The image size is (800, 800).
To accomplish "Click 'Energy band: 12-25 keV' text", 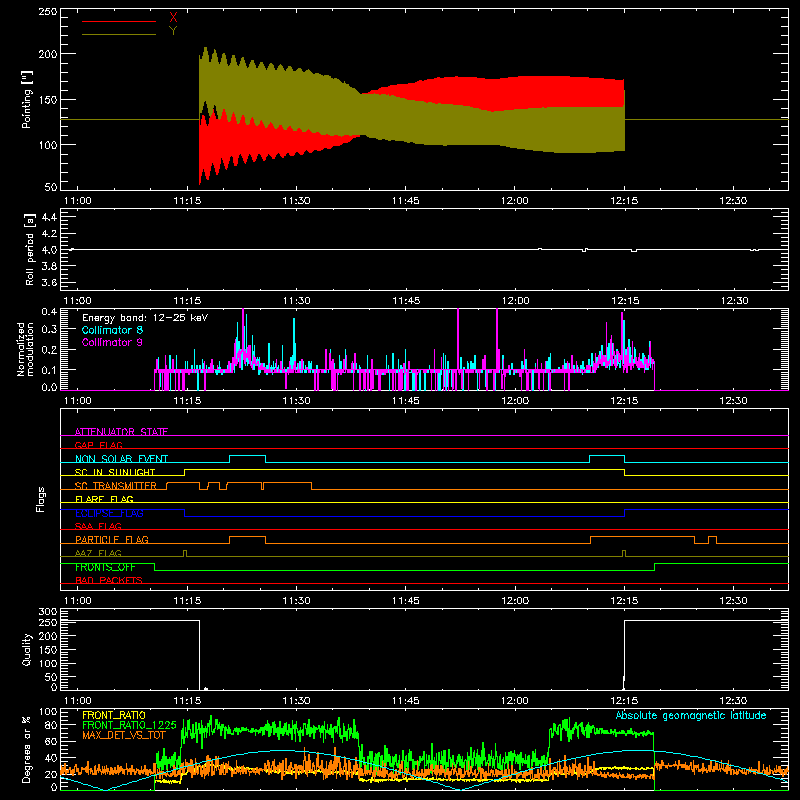I will 145,318.
